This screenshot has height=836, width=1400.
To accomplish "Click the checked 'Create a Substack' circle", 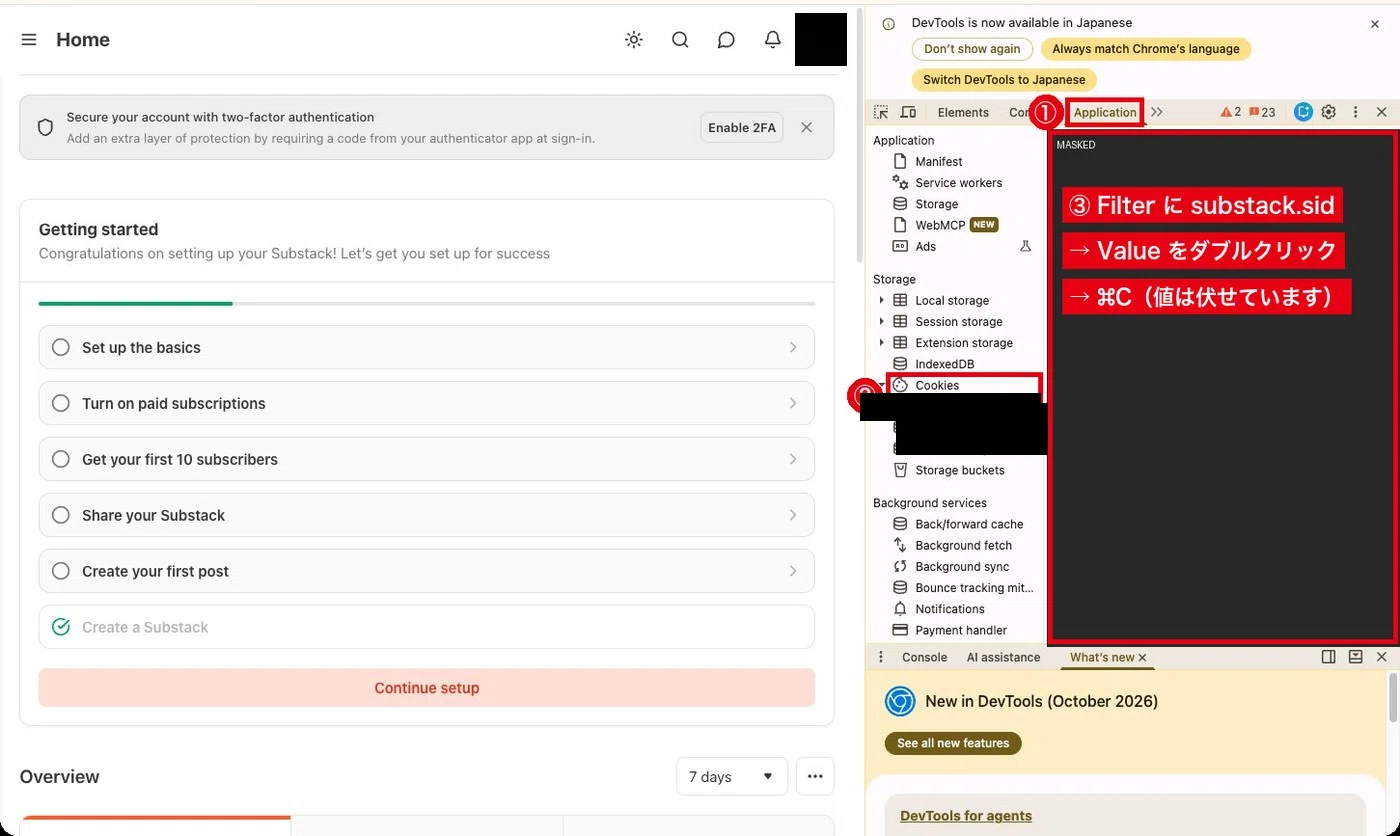I will click(61, 627).
